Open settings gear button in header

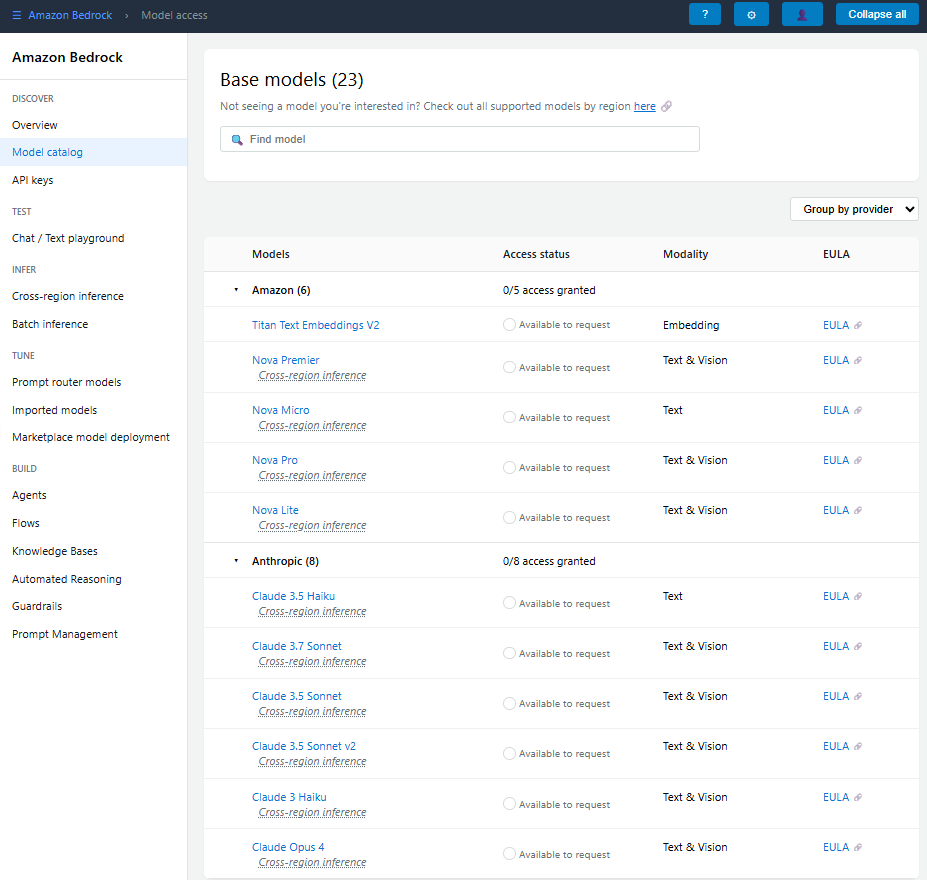point(751,14)
